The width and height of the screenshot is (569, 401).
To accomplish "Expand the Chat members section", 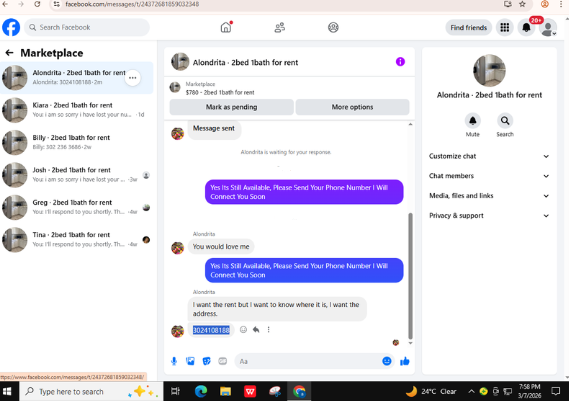I will click(x=489, y=176).
